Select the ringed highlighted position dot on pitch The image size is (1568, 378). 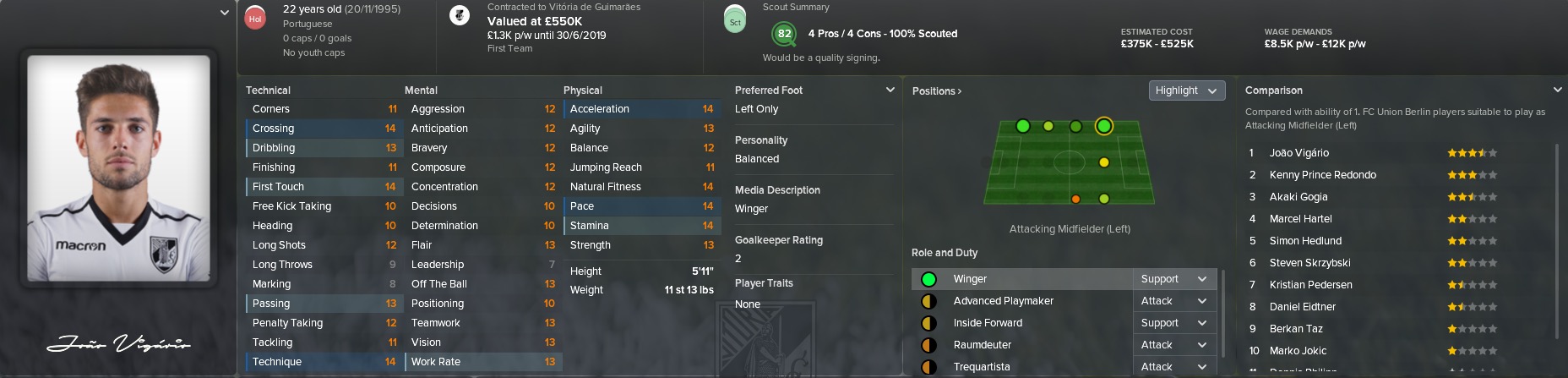[x=1103, y=126]
